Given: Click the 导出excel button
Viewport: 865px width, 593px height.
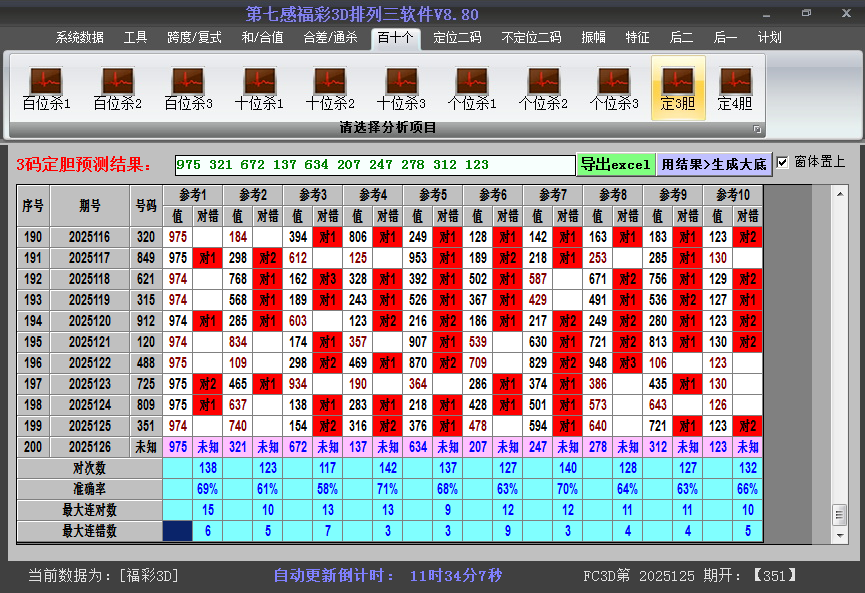Looking at the screenshot, I should tap(616, 164).
